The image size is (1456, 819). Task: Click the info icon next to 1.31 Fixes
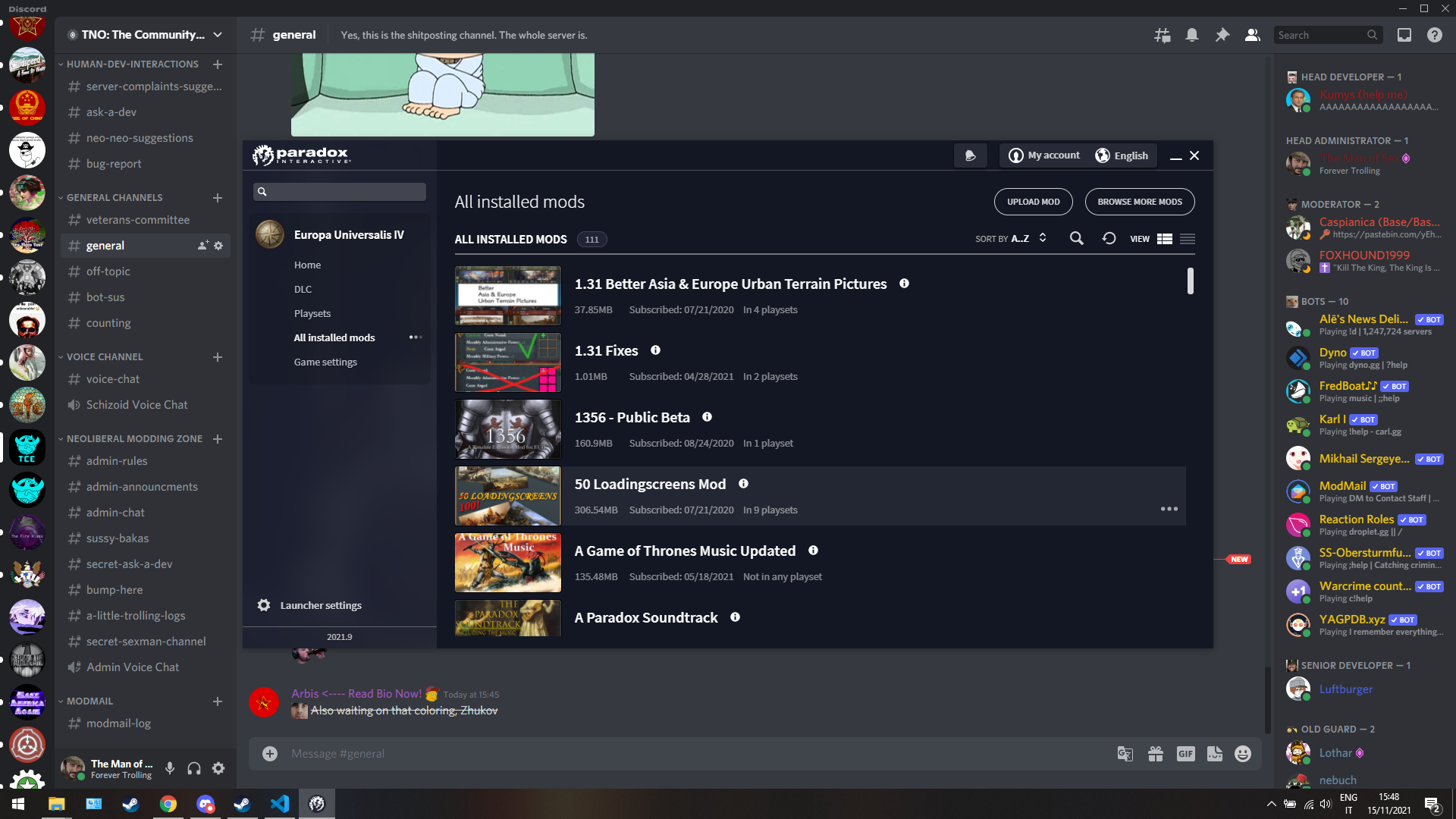(x=655, y=350)
